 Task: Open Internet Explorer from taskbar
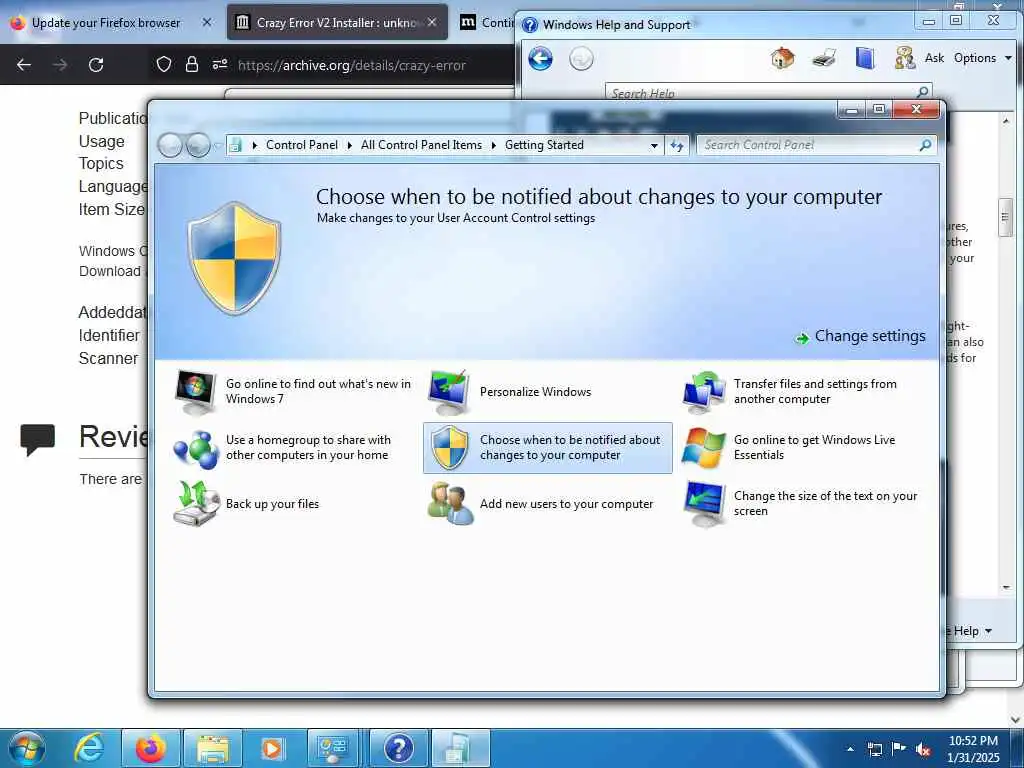click(89, 748)
